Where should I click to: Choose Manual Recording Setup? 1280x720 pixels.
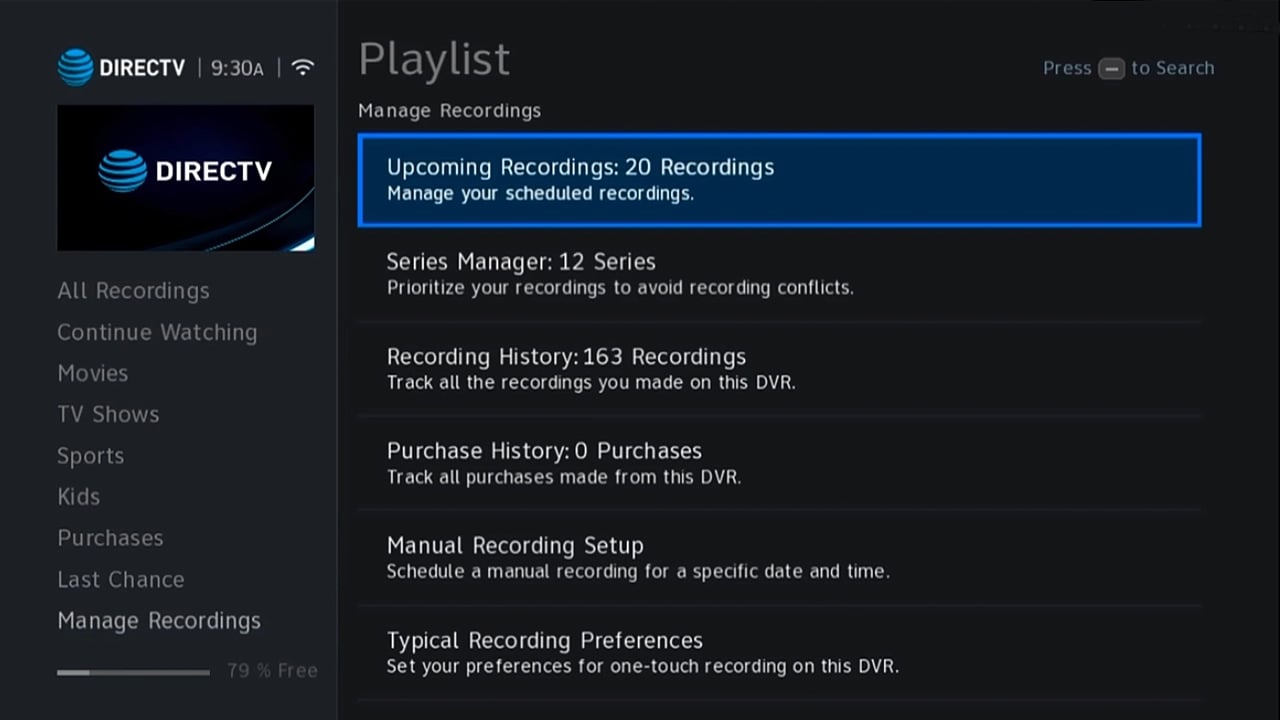click(x=779, y=558)
